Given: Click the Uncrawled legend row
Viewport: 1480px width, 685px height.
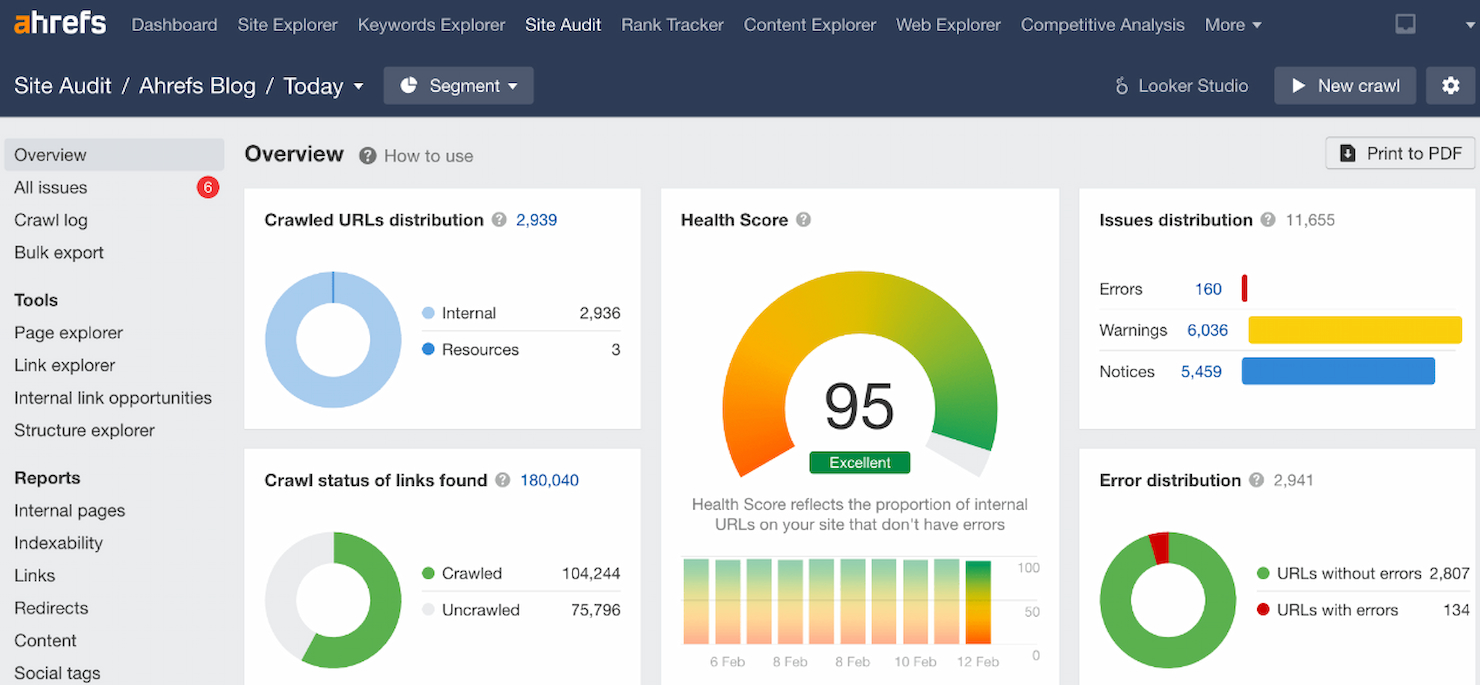Looking at the screenshot, I should pos(521,610).
